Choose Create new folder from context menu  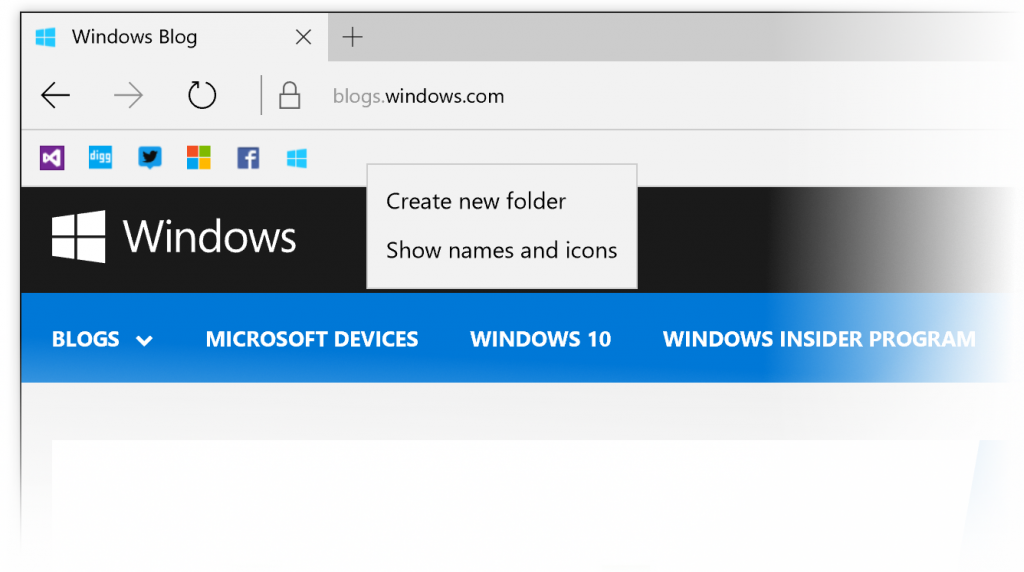coord(476,202)
